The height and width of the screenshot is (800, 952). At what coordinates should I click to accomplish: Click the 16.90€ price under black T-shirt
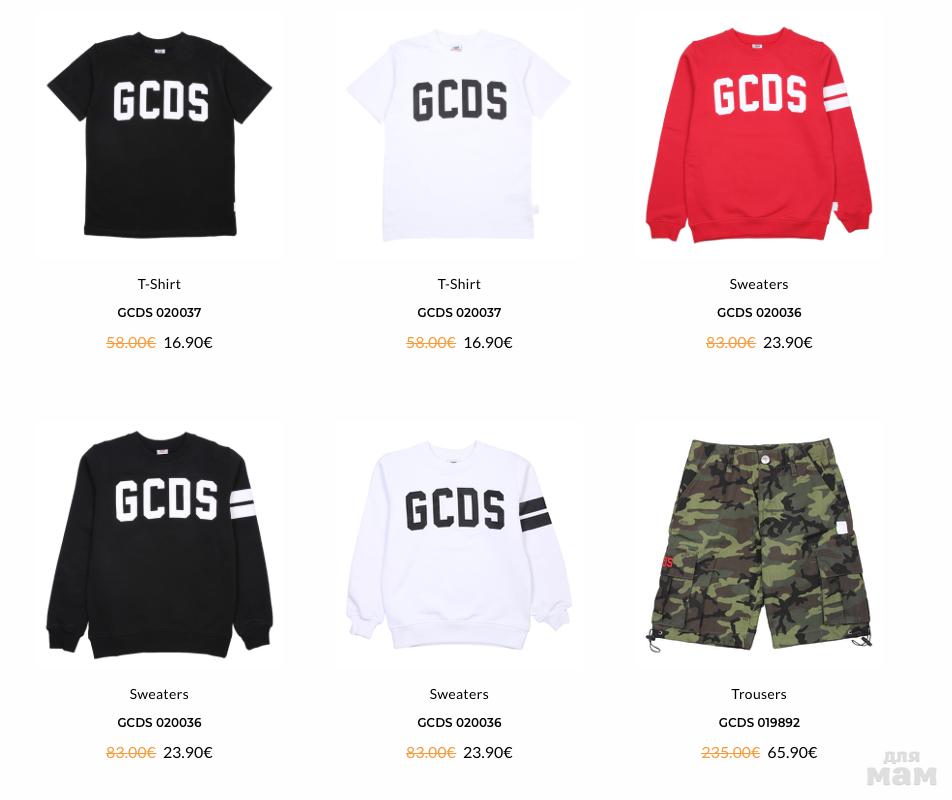(x=188, y=343)
